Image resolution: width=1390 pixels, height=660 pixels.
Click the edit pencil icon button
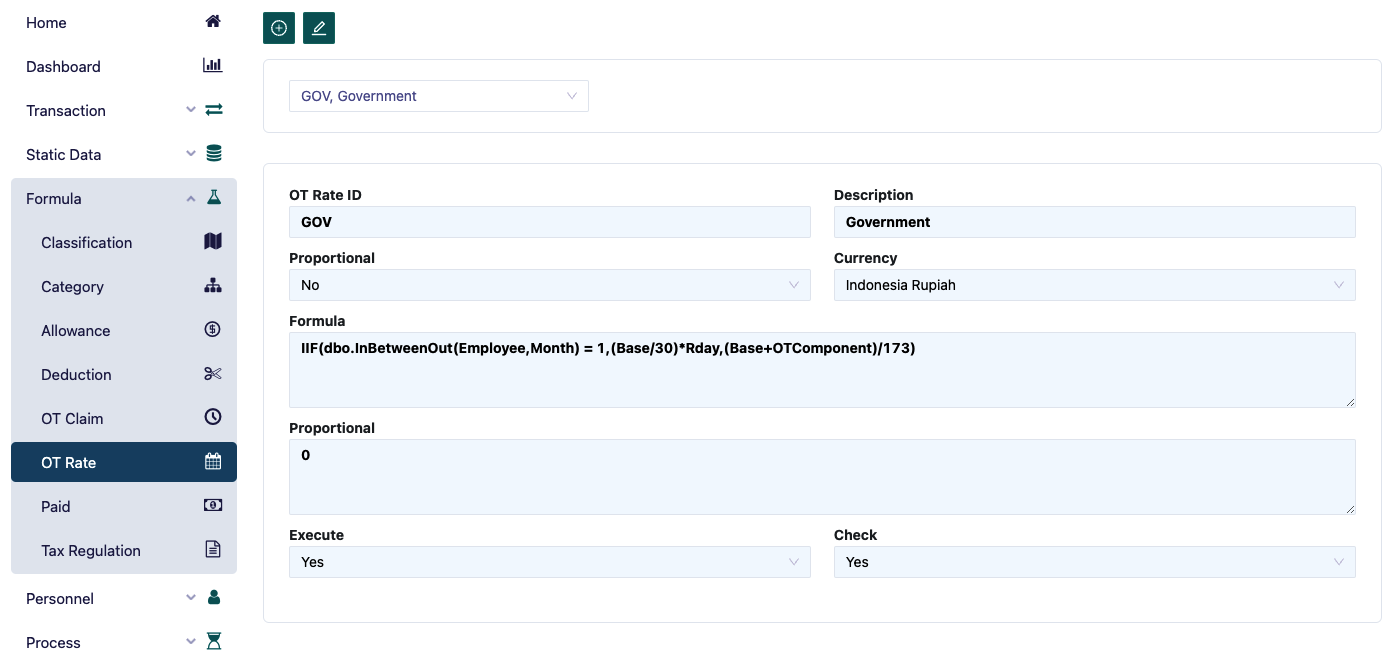tap(319, 28)
